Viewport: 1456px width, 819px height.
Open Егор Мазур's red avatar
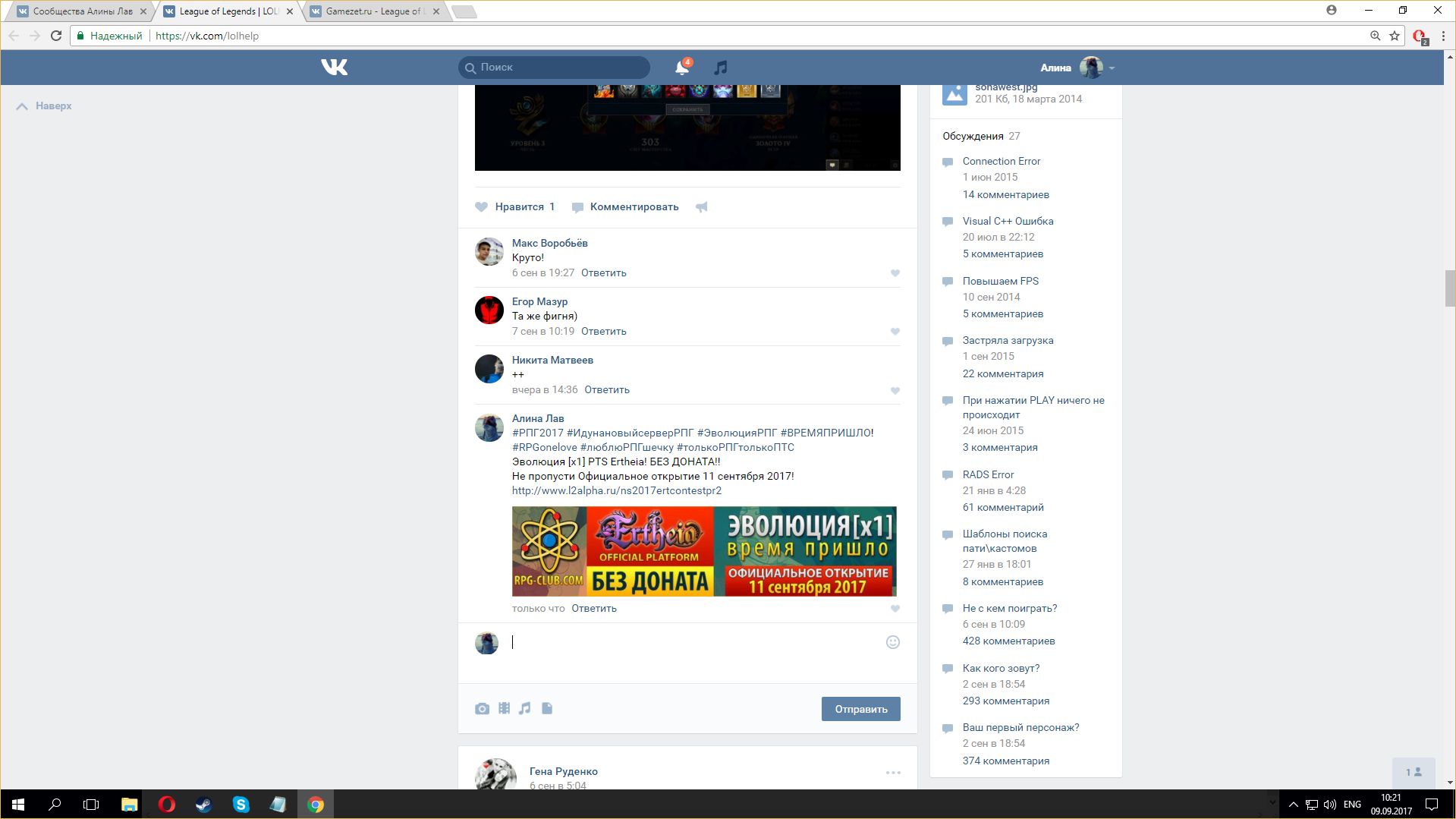pyautogui.click(x=489, y=310)
